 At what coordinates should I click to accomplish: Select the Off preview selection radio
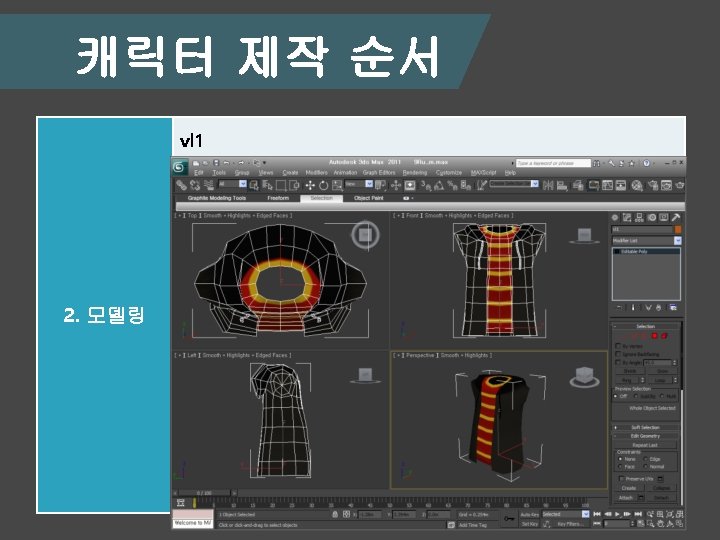click(616, 396)
